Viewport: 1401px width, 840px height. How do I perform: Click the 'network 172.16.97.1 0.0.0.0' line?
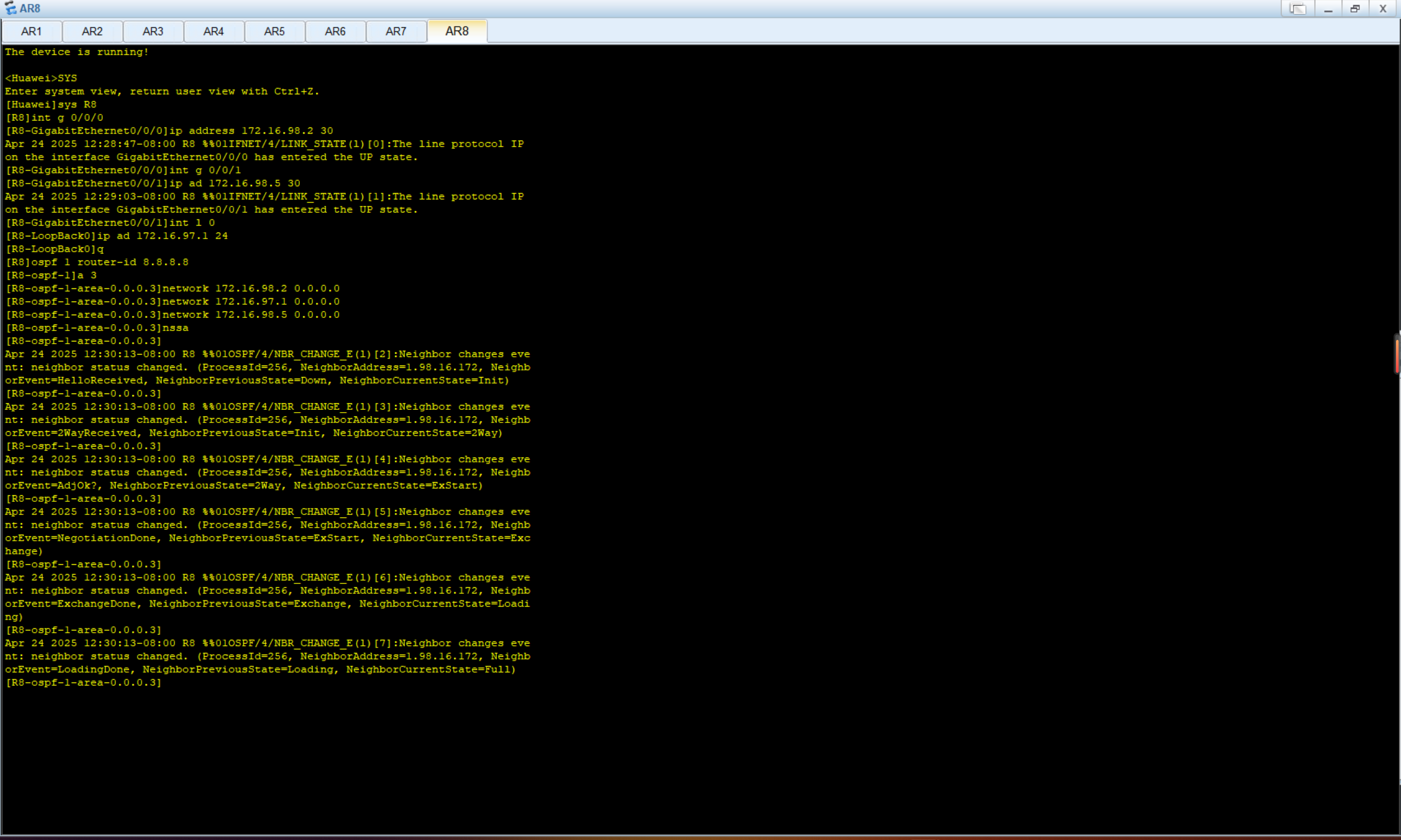tap(172, 302)
